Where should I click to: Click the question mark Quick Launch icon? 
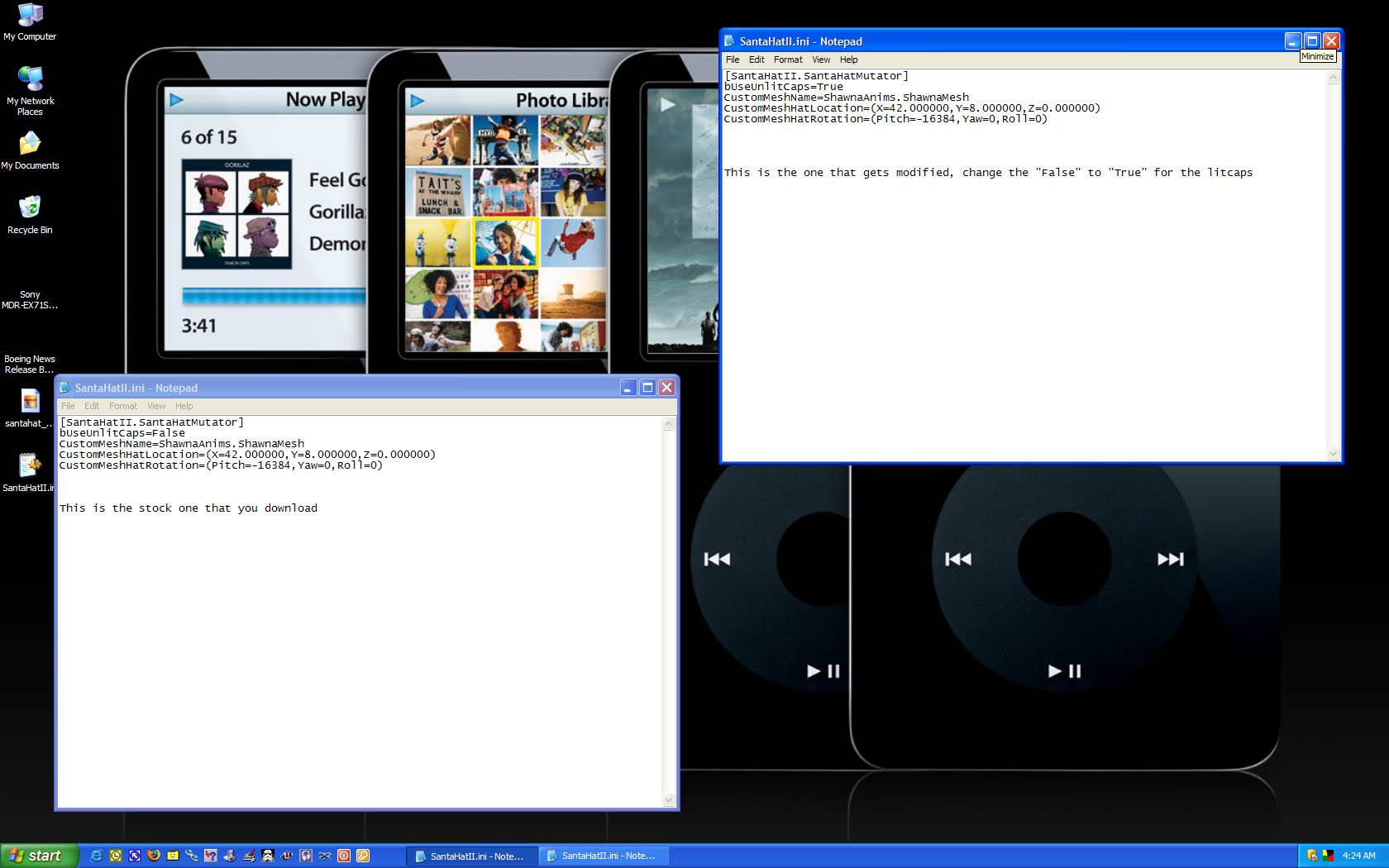(x=211, y=856)
